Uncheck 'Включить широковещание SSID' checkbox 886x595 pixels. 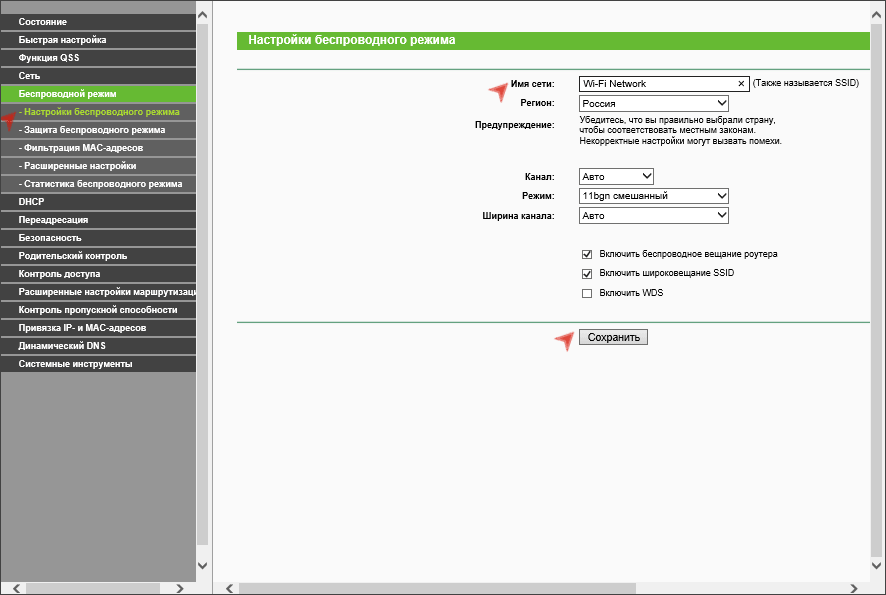pyautogui.click(x=587, y=273)
